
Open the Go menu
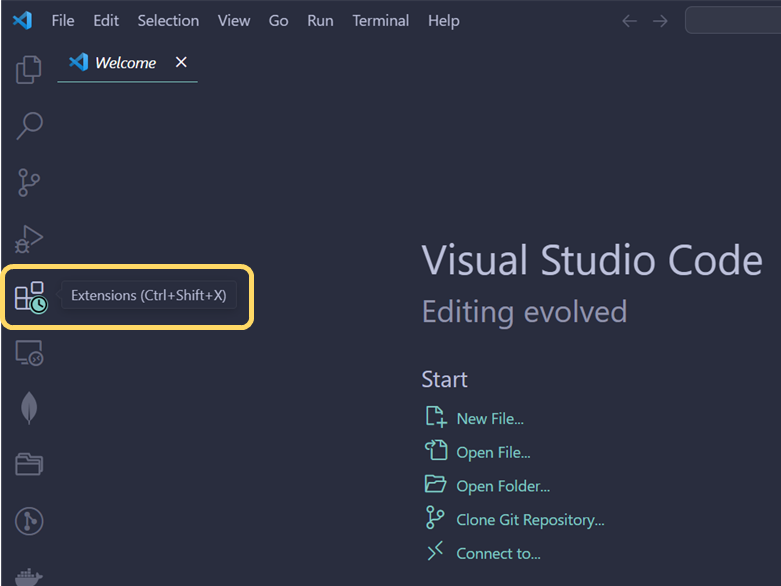[278, 20]
